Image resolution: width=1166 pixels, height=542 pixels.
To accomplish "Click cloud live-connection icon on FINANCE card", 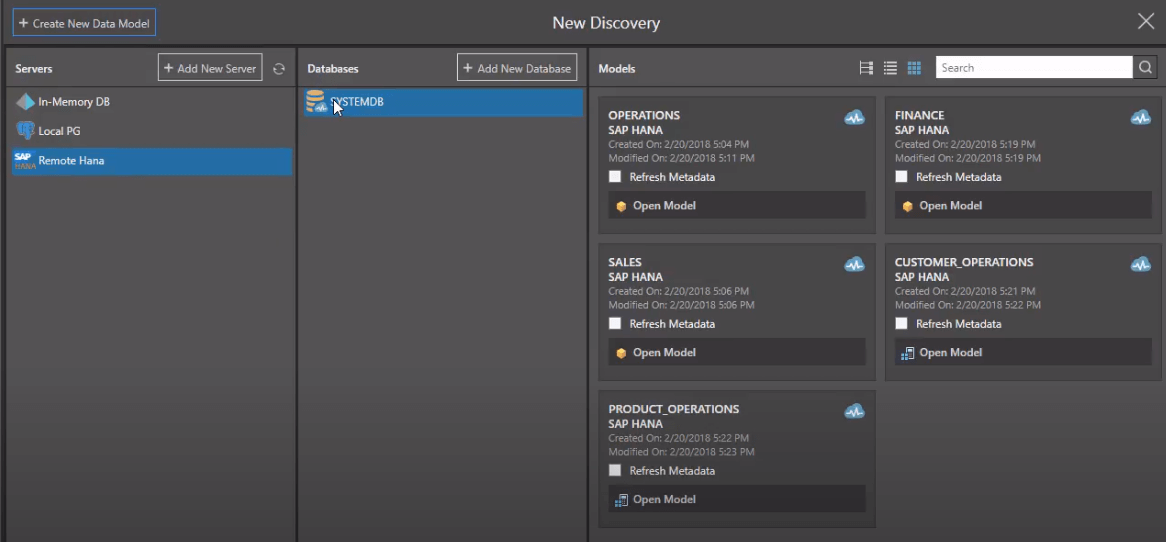I will [1141, 117].
